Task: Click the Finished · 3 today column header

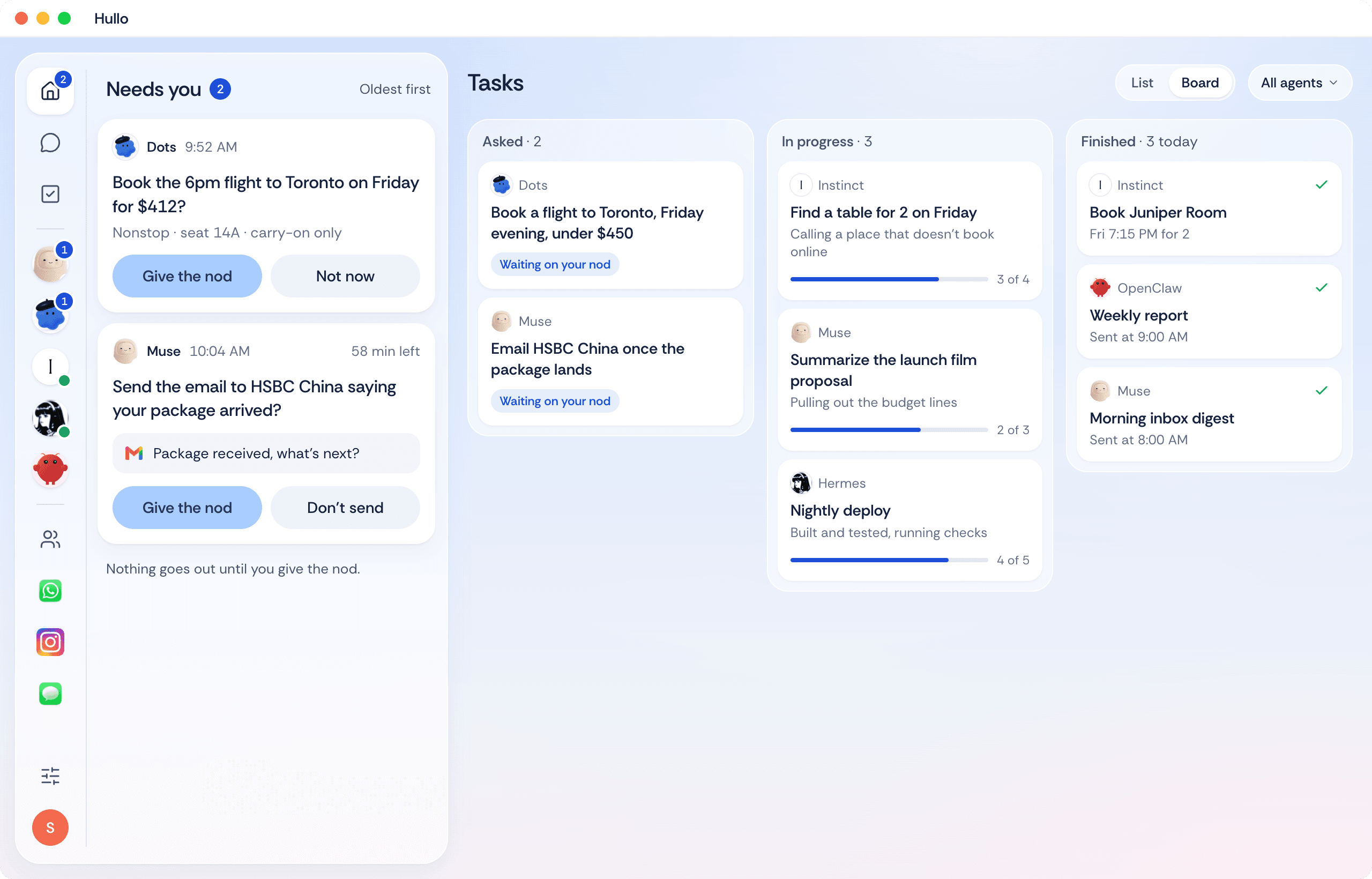Action: point(1138,141)
